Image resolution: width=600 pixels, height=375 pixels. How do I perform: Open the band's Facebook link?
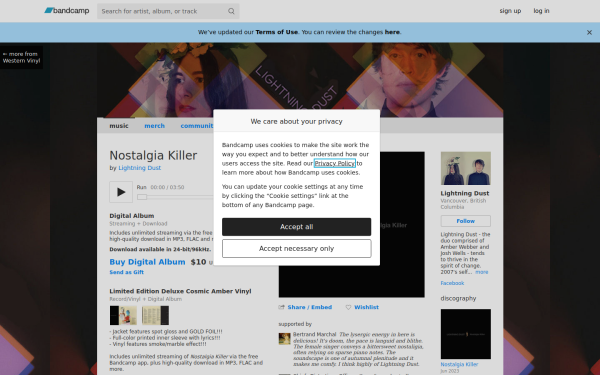click(x=452, y=284)
